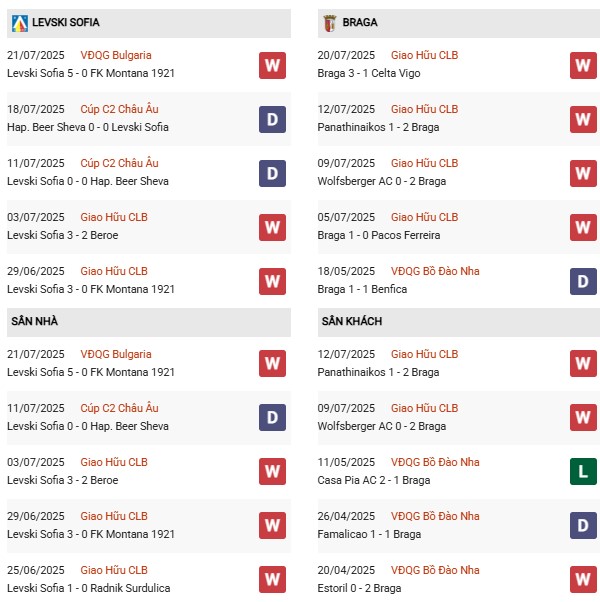Open Giao Hữu CLB link dated 20/07/2025
Image resolution: width=600 pixels, height=602 pixels.
click(424, 55)
